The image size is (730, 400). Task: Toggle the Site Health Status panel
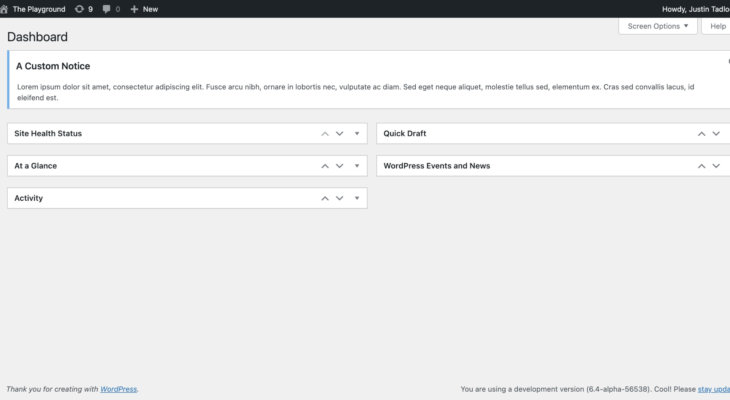point(357,133)
